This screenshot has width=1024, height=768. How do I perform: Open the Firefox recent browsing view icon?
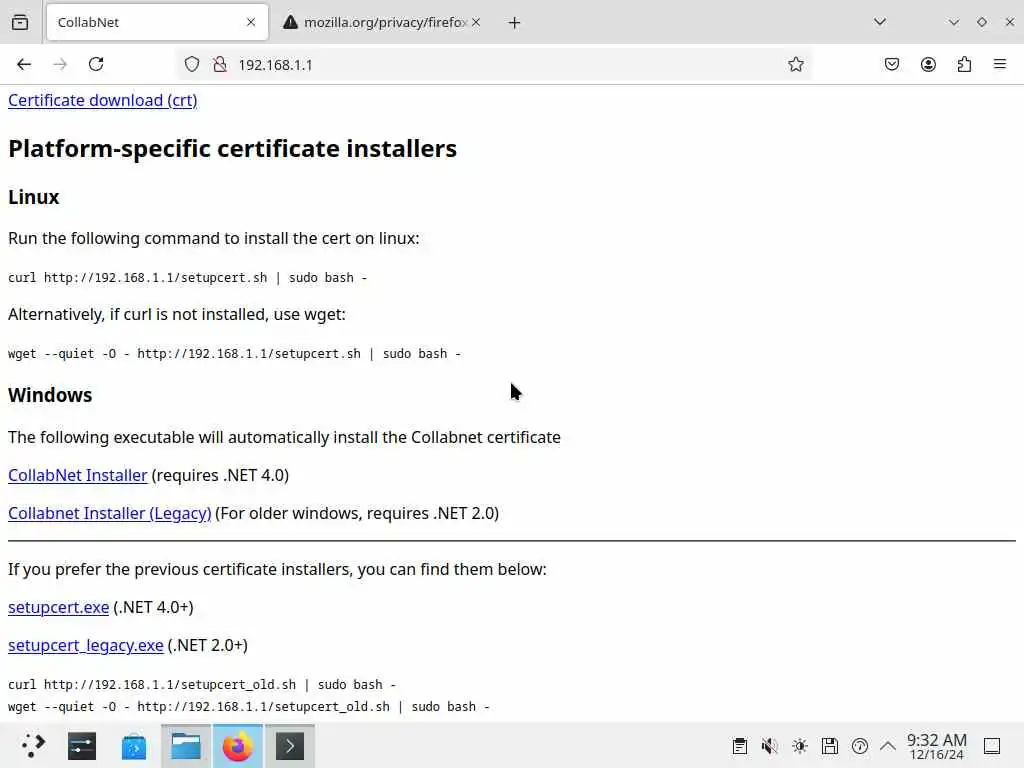(20, 22)
